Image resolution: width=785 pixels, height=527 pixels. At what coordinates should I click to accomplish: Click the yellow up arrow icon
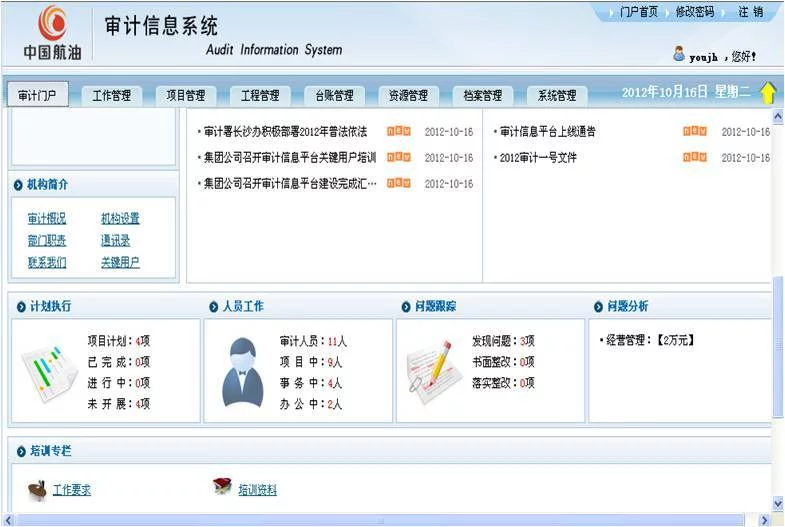(767, 93)
